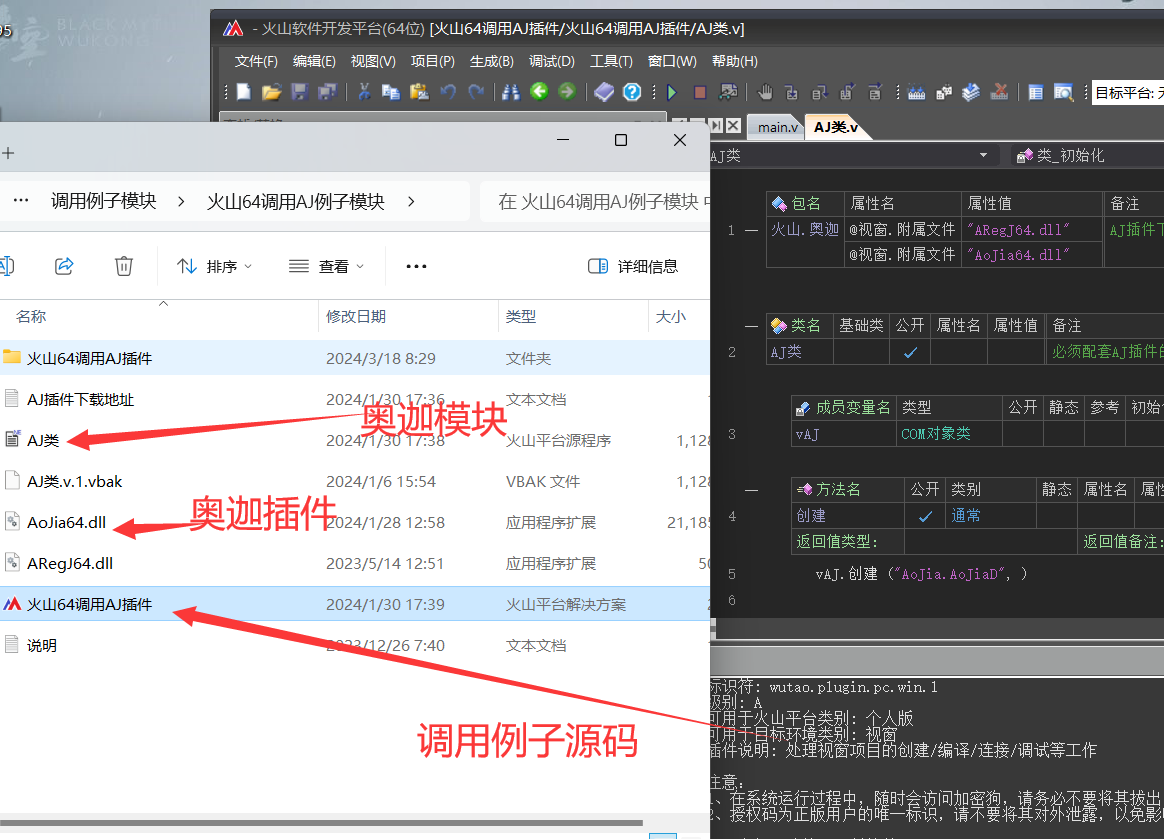Screen dimensions: 1164x839
Task: Click the list panel icon in toolbar
Action: [1036, 91]
